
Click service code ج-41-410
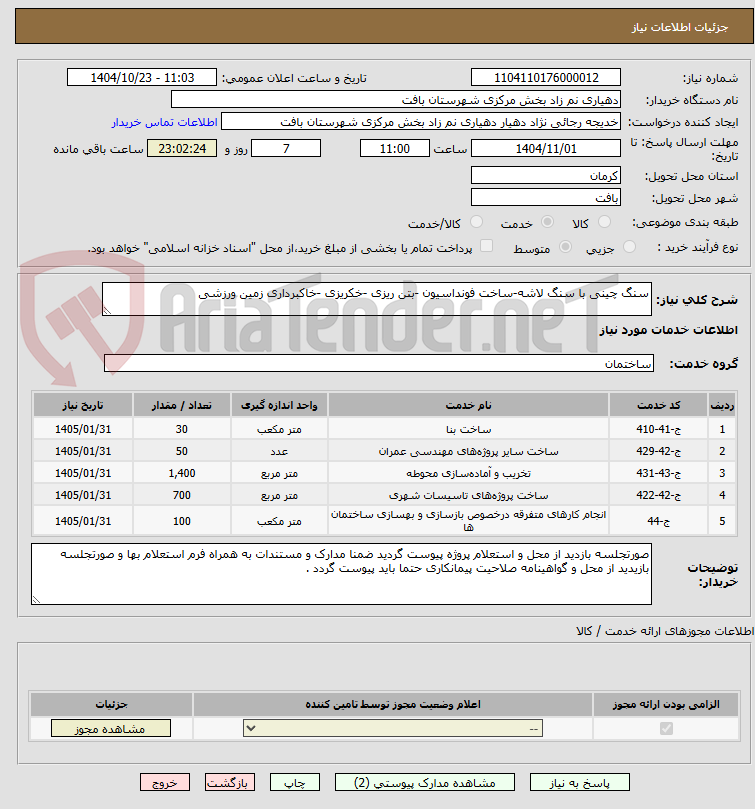[x=658, y=429]
